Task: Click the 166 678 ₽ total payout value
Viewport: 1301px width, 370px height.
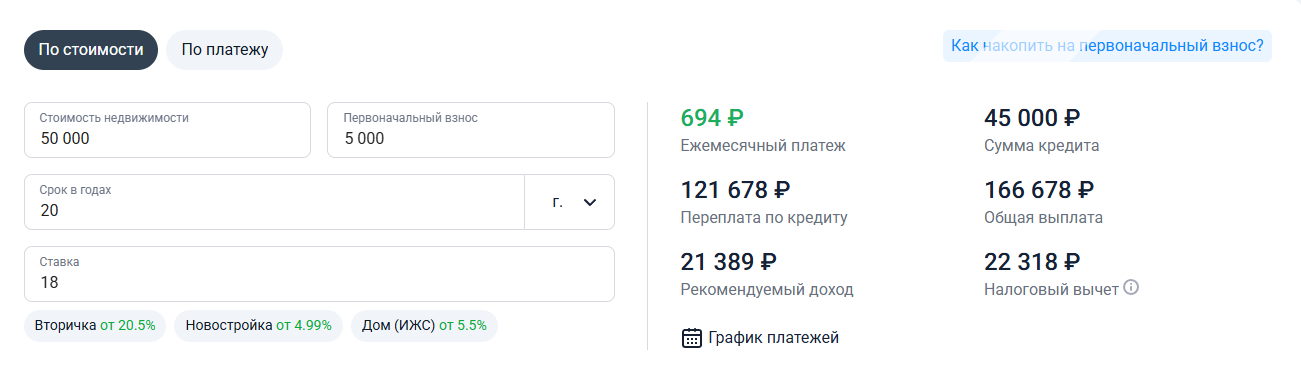Action: coord(1039,190)
